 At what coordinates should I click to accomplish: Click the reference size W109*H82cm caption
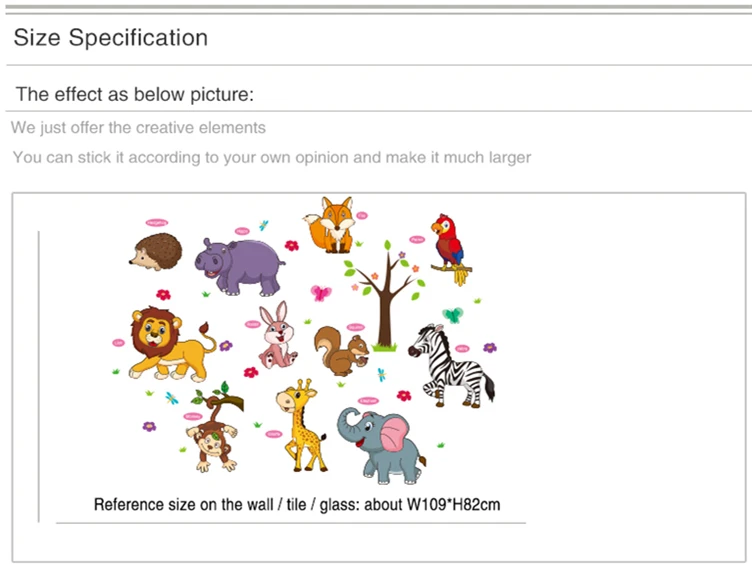coord(297,505)
